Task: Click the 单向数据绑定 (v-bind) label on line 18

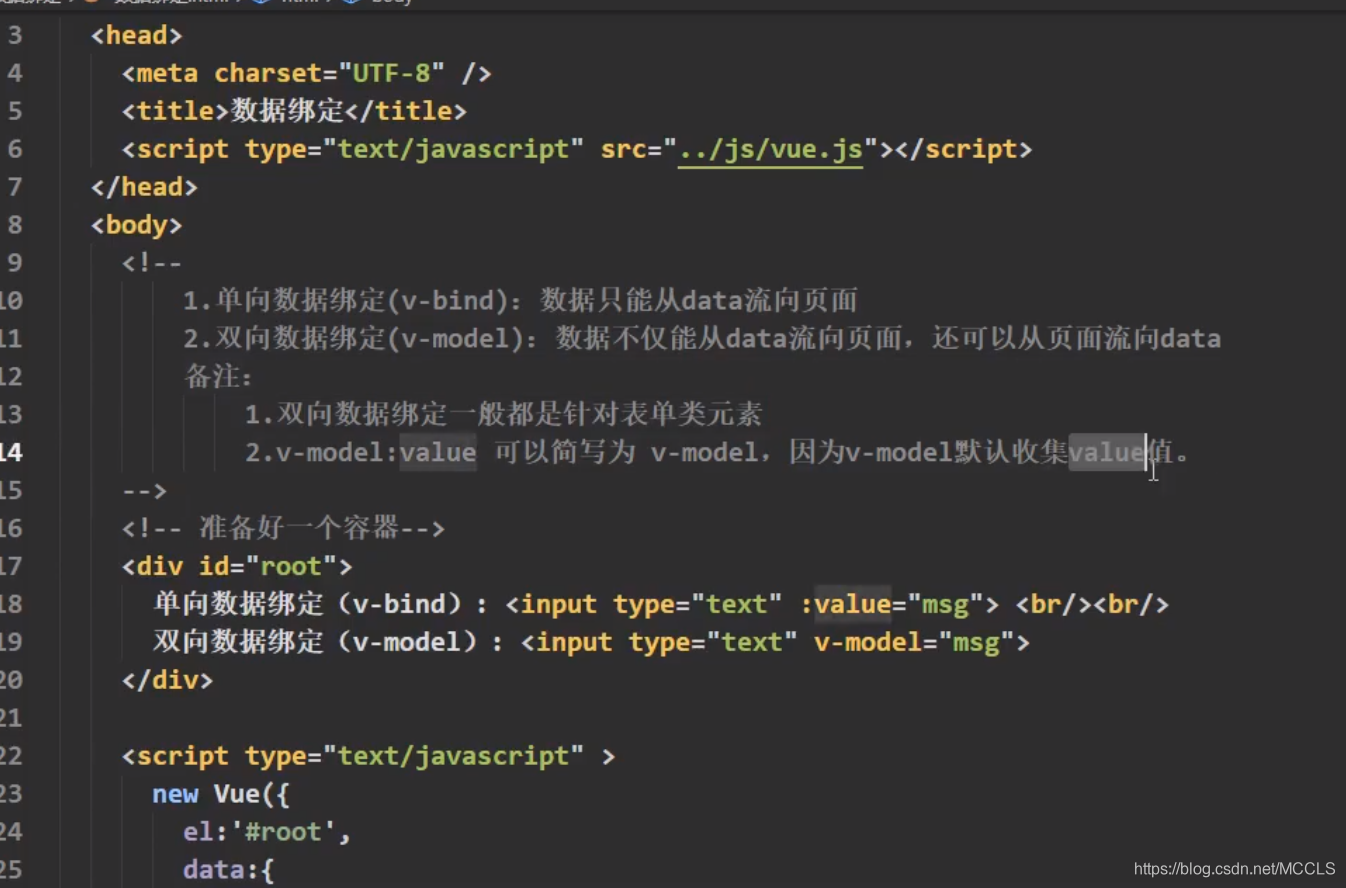Action: pyautogui.click(x=320, y=604)
